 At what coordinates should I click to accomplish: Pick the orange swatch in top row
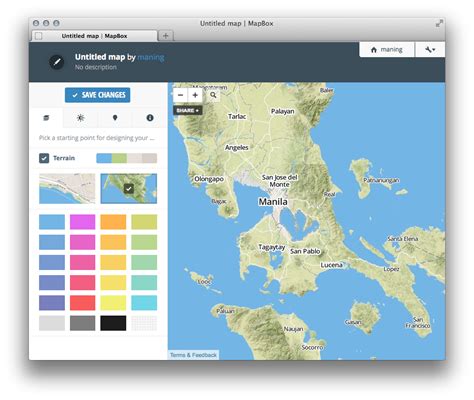[113, 222]
